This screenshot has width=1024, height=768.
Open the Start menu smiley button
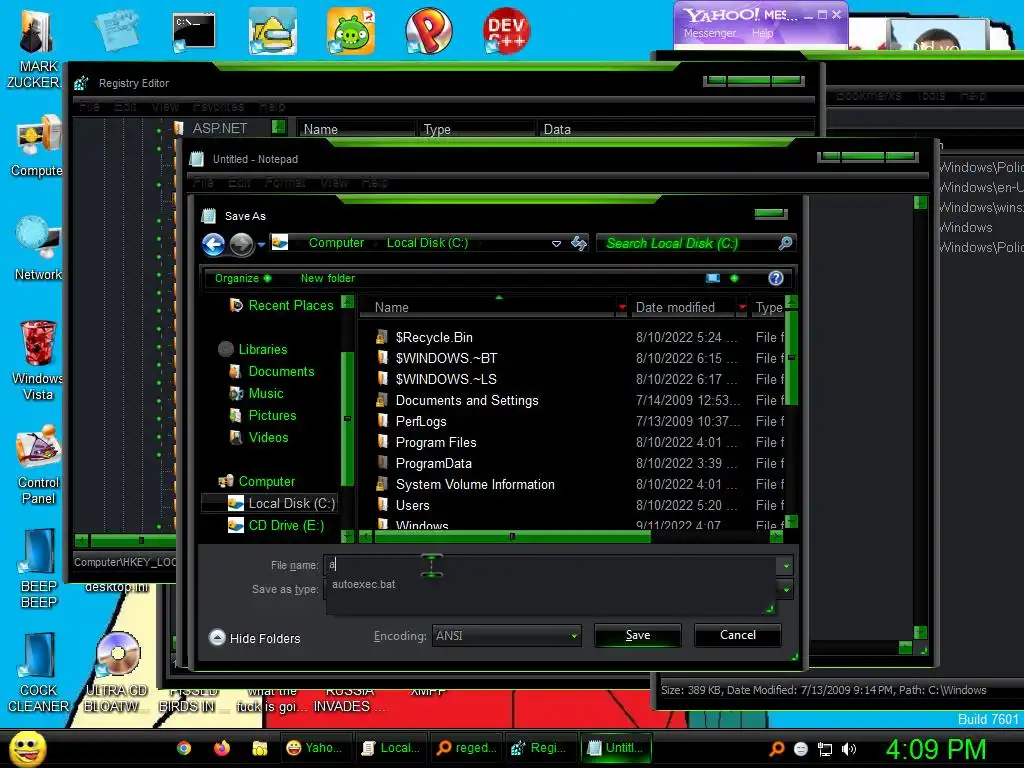pyautogui.click(x=28, y=748)
